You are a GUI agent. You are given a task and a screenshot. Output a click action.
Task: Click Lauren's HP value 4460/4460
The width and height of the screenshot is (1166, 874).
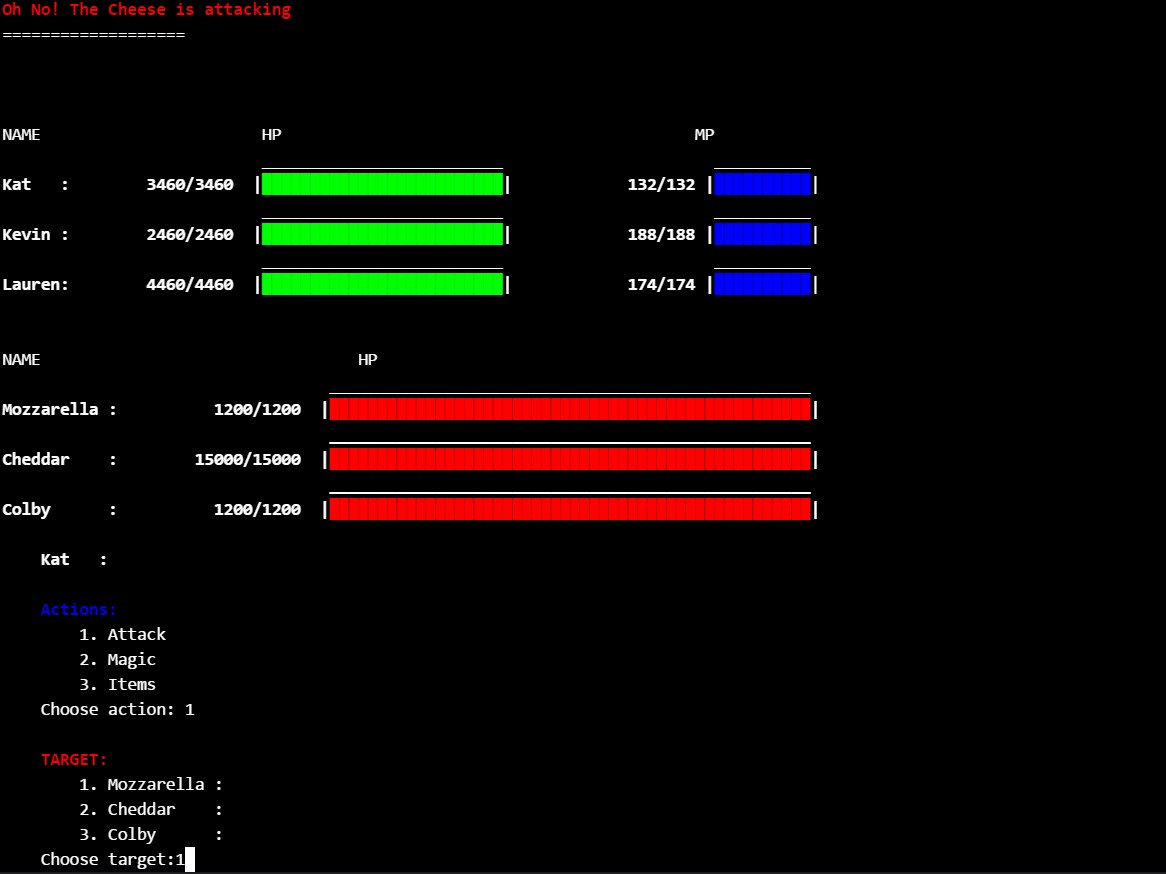[190, 284]
